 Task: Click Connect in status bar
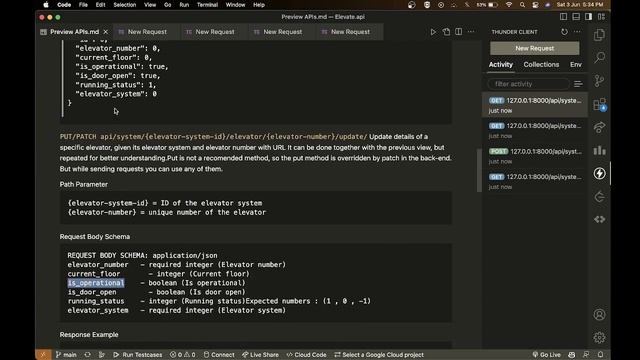[219, 355]
